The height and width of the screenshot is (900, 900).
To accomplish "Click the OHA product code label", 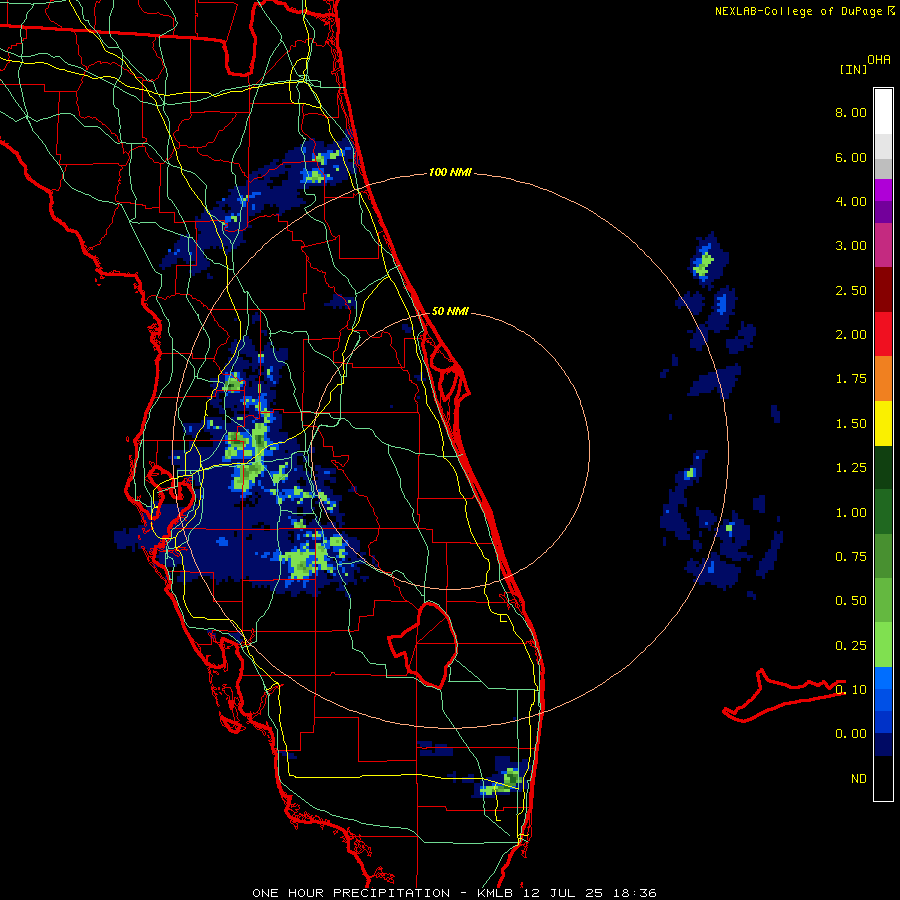I will (x=879, y=60).
